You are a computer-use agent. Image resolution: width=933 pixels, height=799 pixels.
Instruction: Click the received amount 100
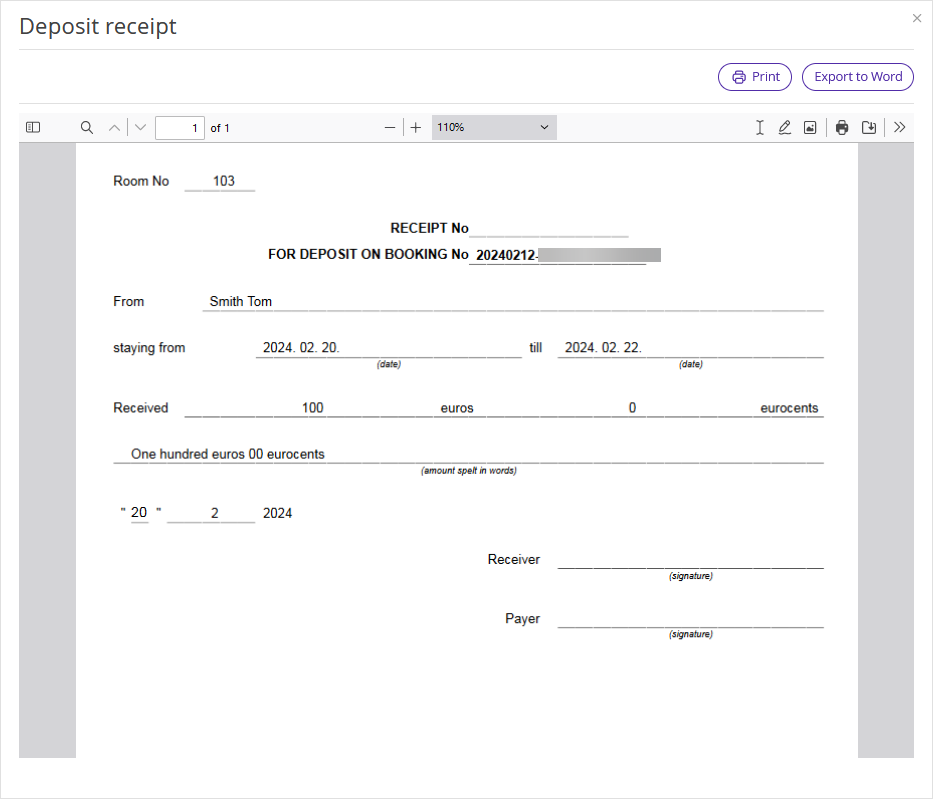[x=312, y=408]
